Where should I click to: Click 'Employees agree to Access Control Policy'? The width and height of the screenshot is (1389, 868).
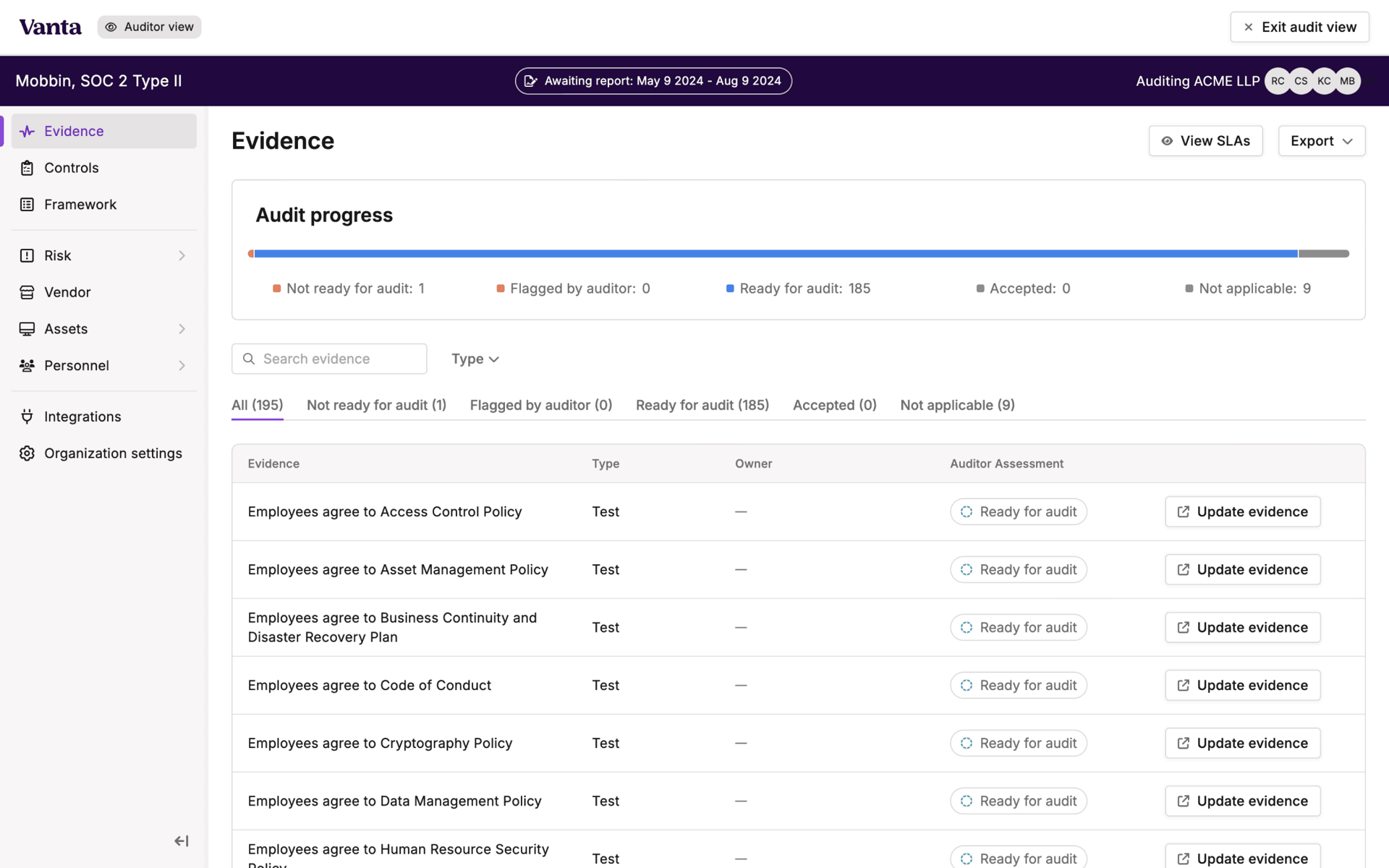coord(385,511)
